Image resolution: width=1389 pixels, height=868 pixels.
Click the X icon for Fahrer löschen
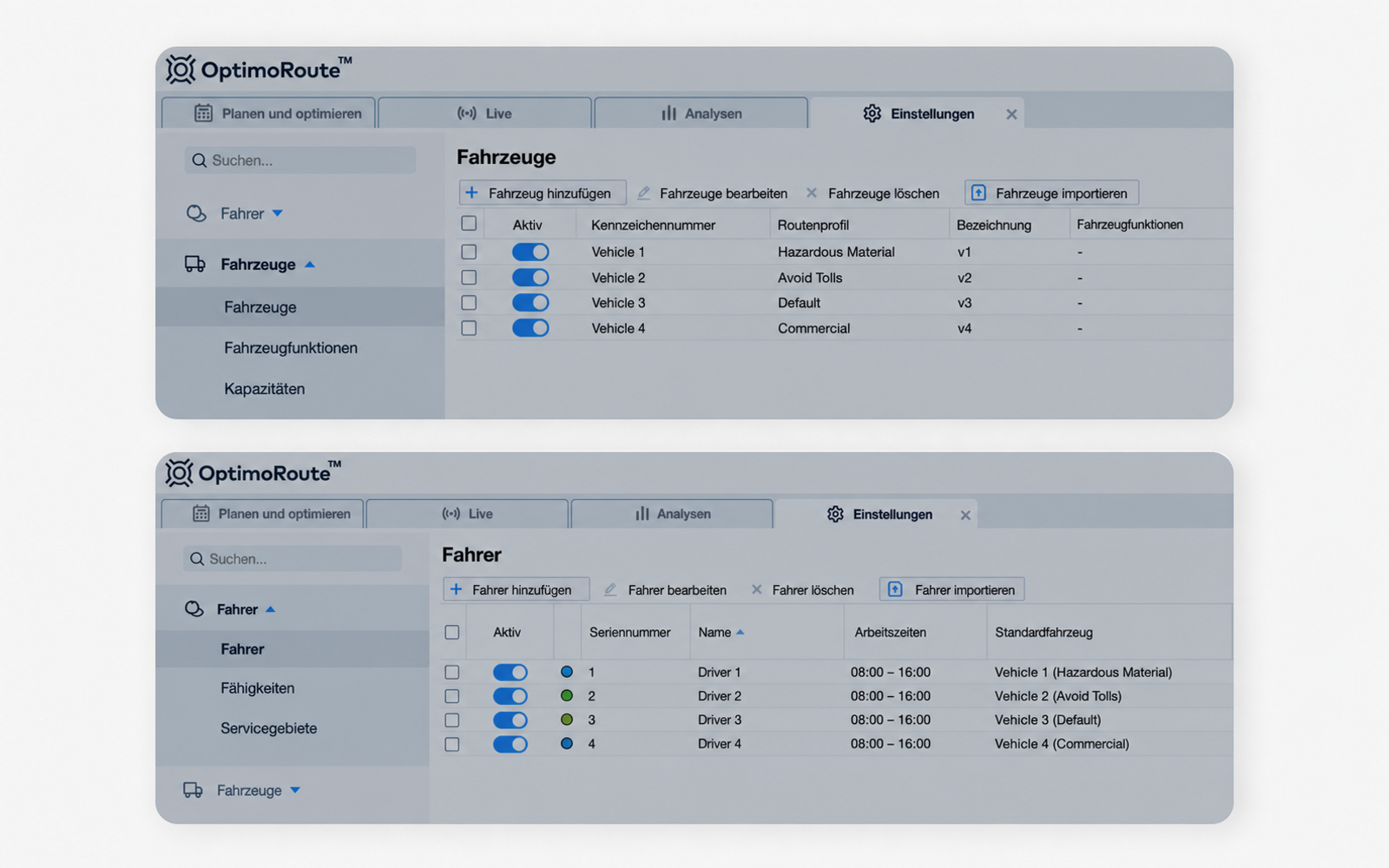(756, 589)
